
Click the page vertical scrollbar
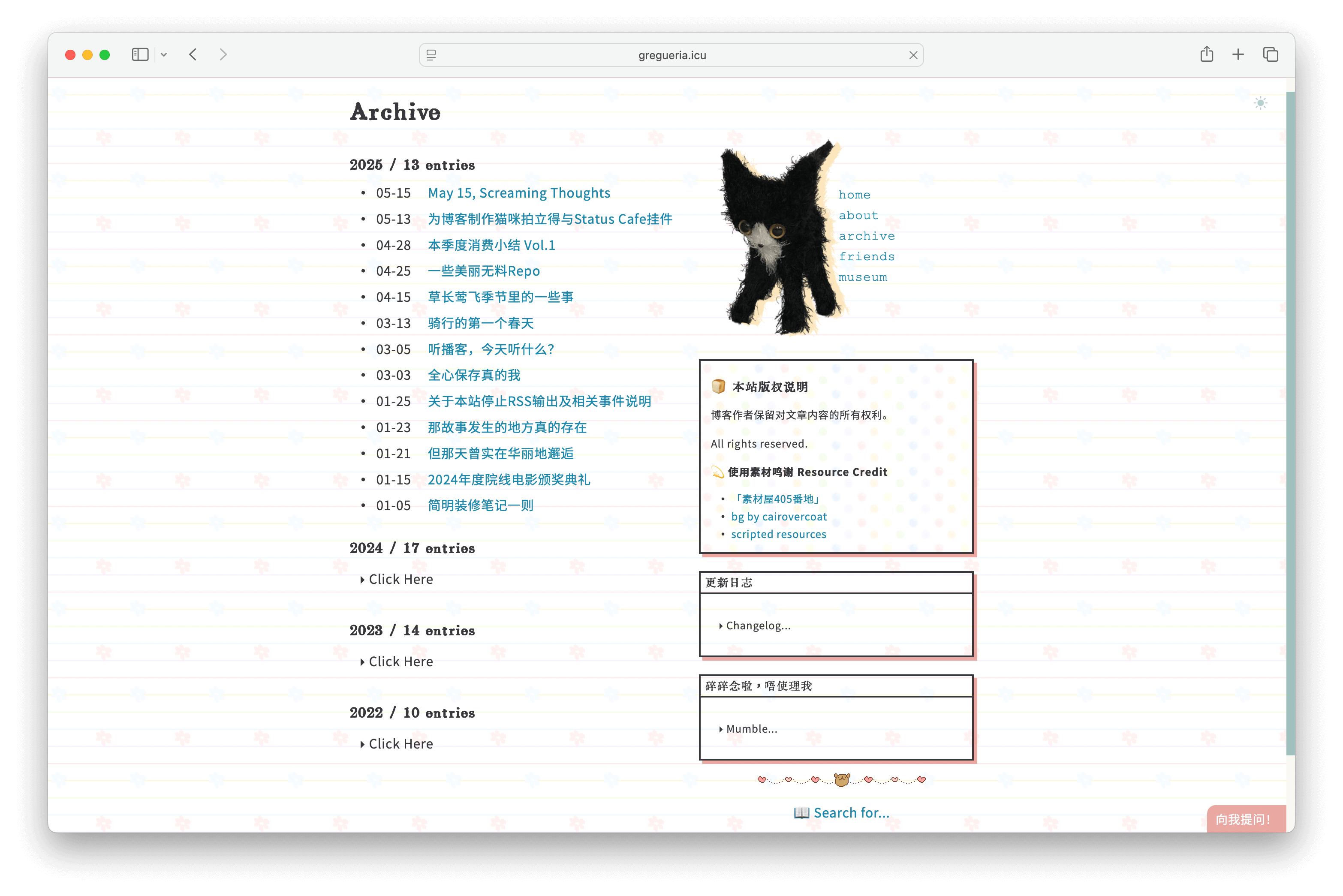click(1290, 423)
